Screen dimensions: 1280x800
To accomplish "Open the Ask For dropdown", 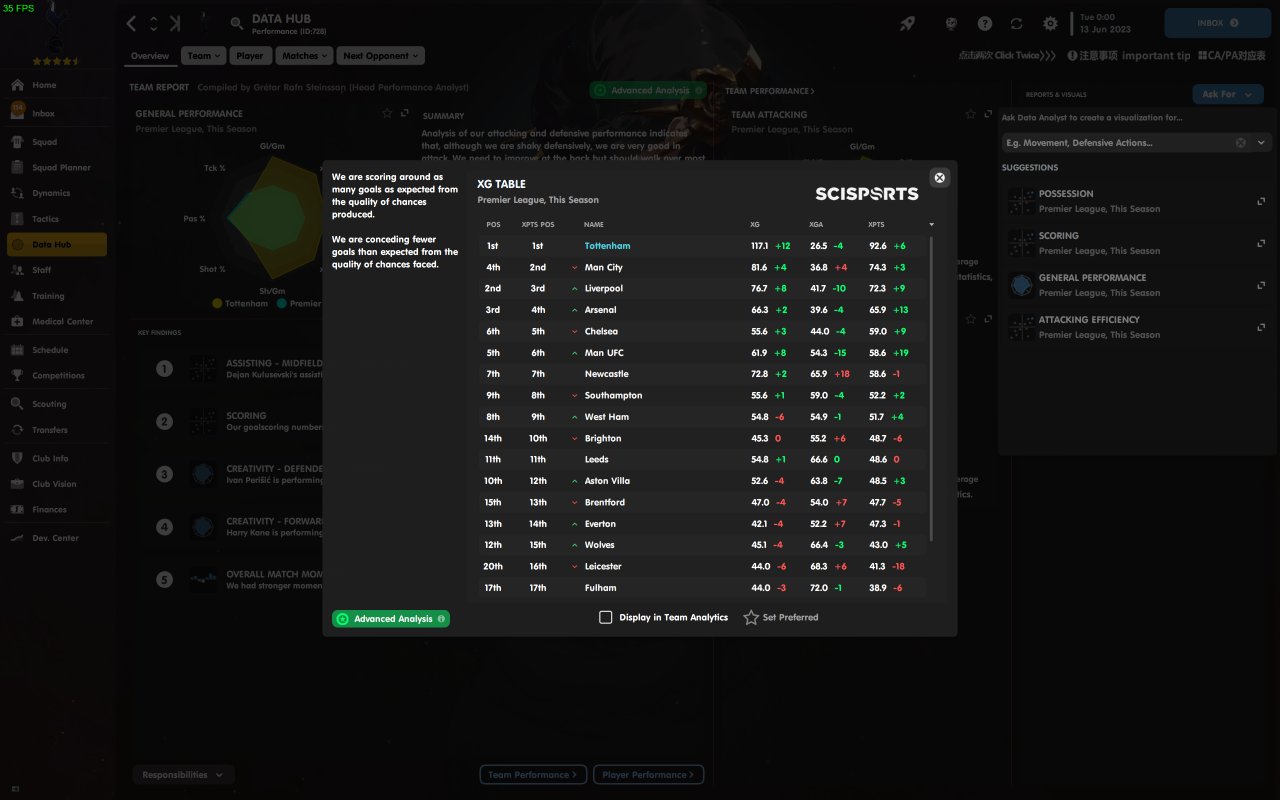I will [1228, 94].
